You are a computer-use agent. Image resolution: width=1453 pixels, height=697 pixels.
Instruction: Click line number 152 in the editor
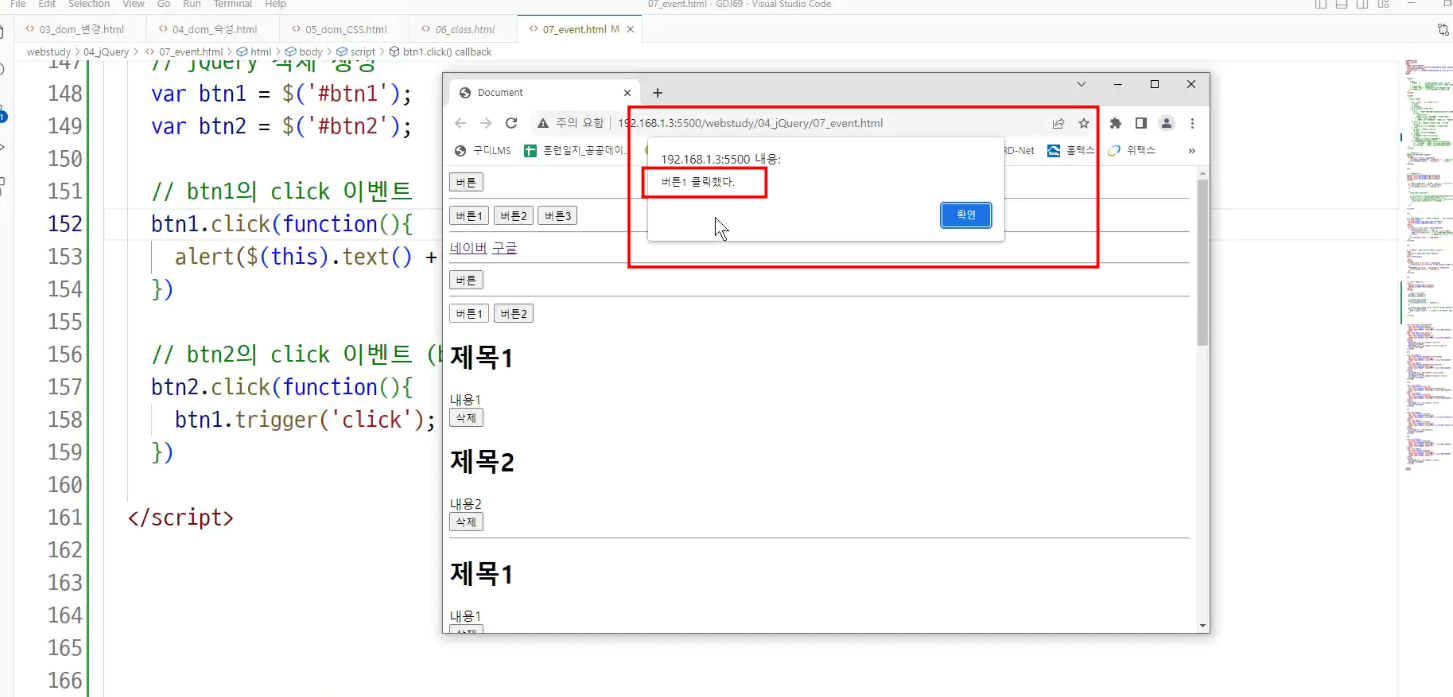click(x=65, y=223)
